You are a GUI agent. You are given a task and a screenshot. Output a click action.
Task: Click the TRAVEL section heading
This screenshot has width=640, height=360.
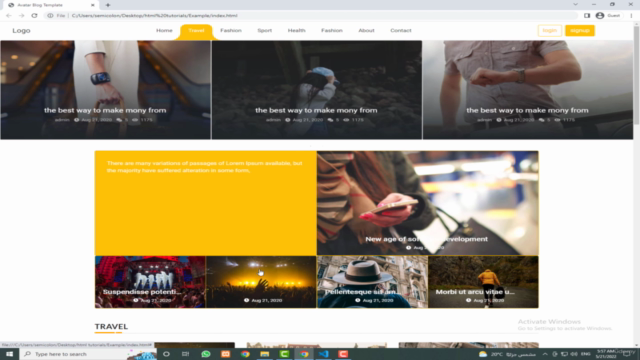point(111,327)
